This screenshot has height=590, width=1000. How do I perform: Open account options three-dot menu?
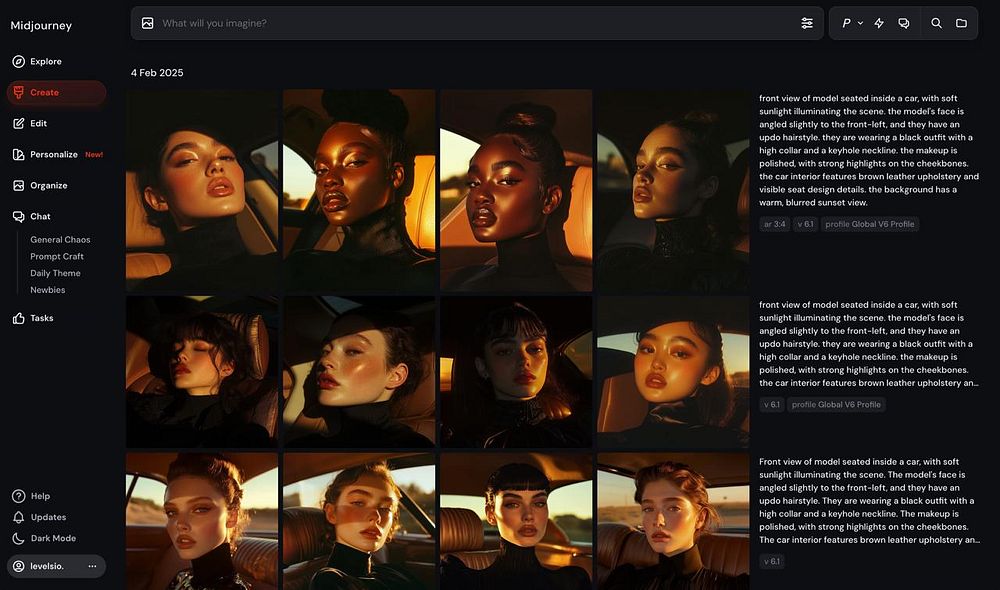(92, 566)
